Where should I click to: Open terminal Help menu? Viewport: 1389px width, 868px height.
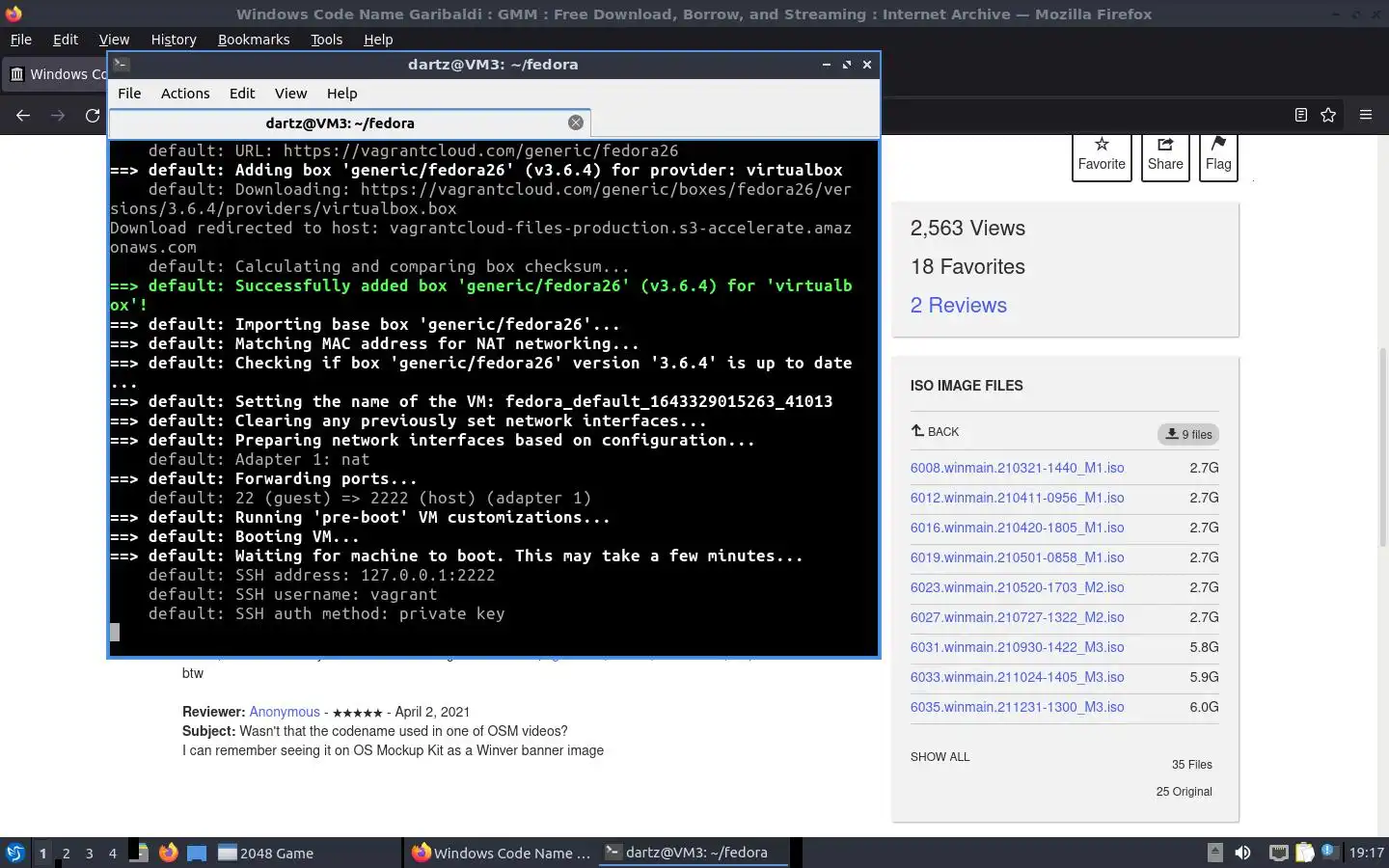[341, 94]
